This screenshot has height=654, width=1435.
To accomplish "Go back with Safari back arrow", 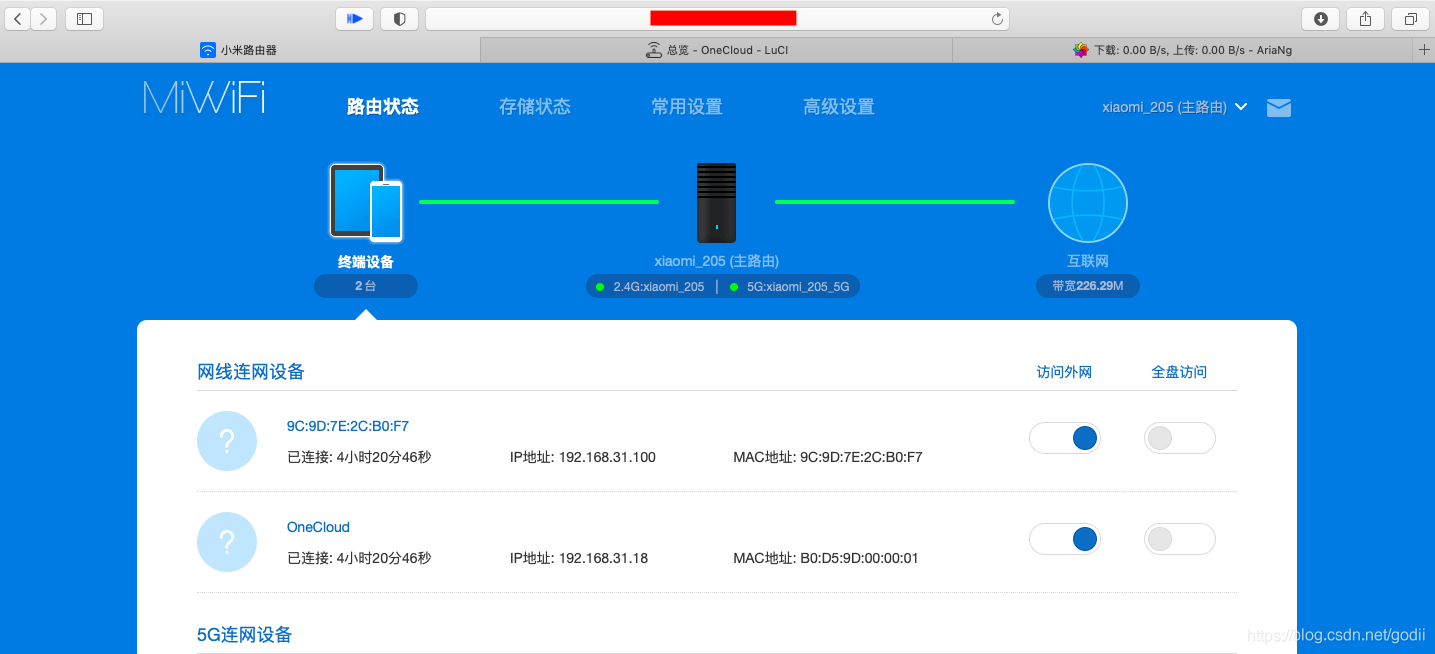I will coord(18,18).
